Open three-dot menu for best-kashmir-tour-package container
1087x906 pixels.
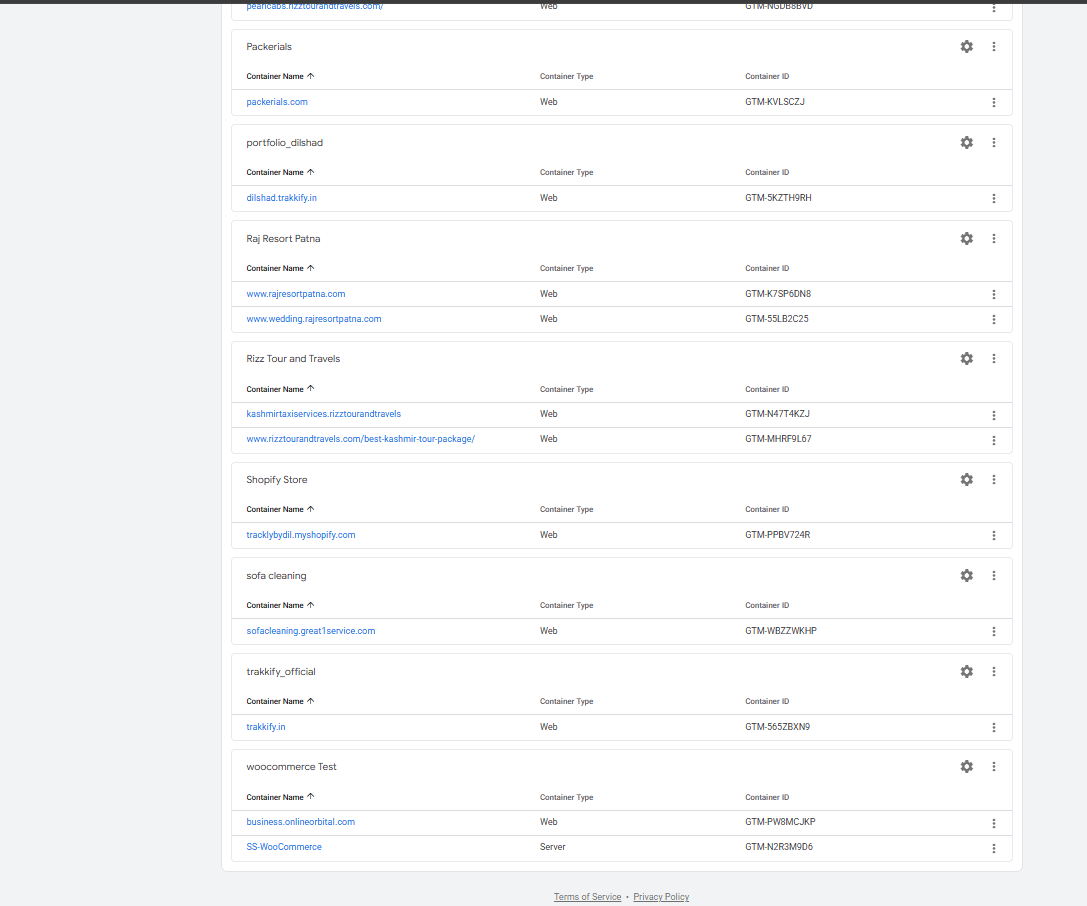pos(993,440)
